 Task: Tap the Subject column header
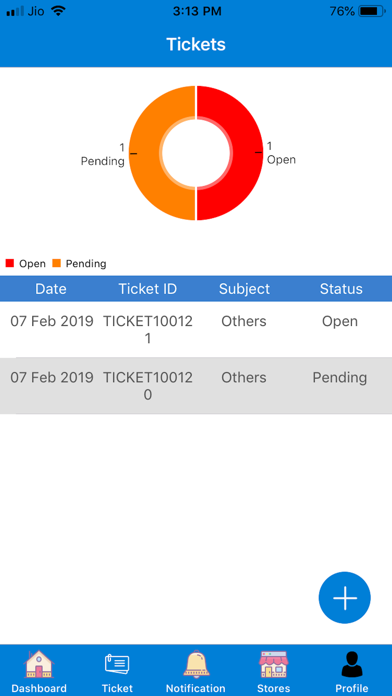244,289
